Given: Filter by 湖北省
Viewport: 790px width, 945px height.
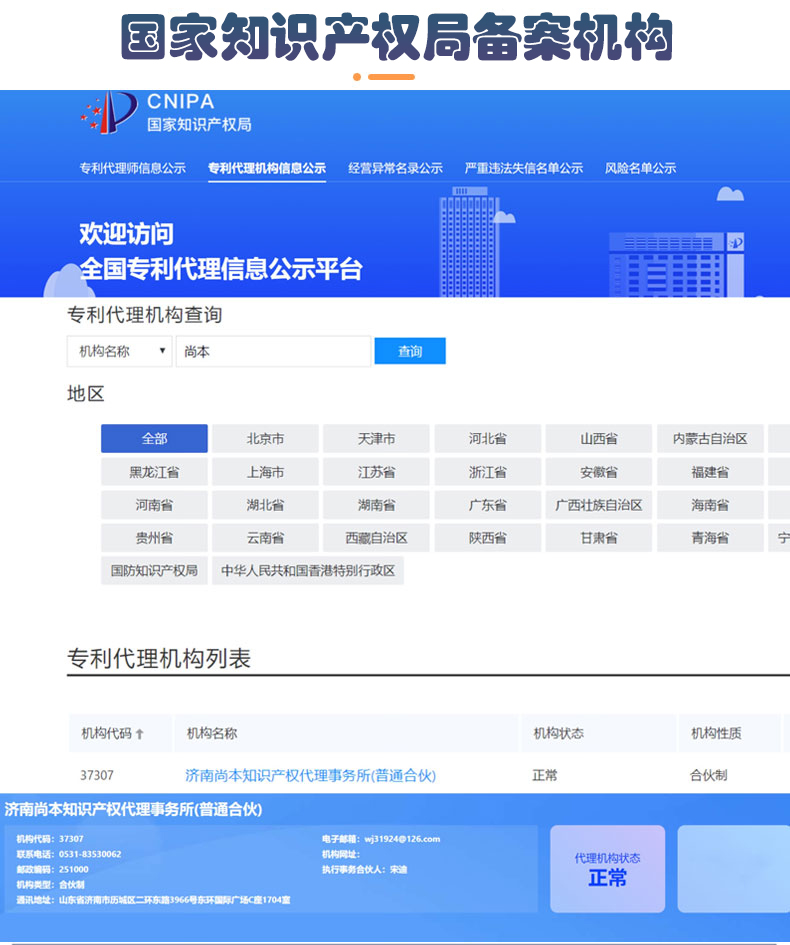Looking at the screenshot, I should [x=265, y=505].
